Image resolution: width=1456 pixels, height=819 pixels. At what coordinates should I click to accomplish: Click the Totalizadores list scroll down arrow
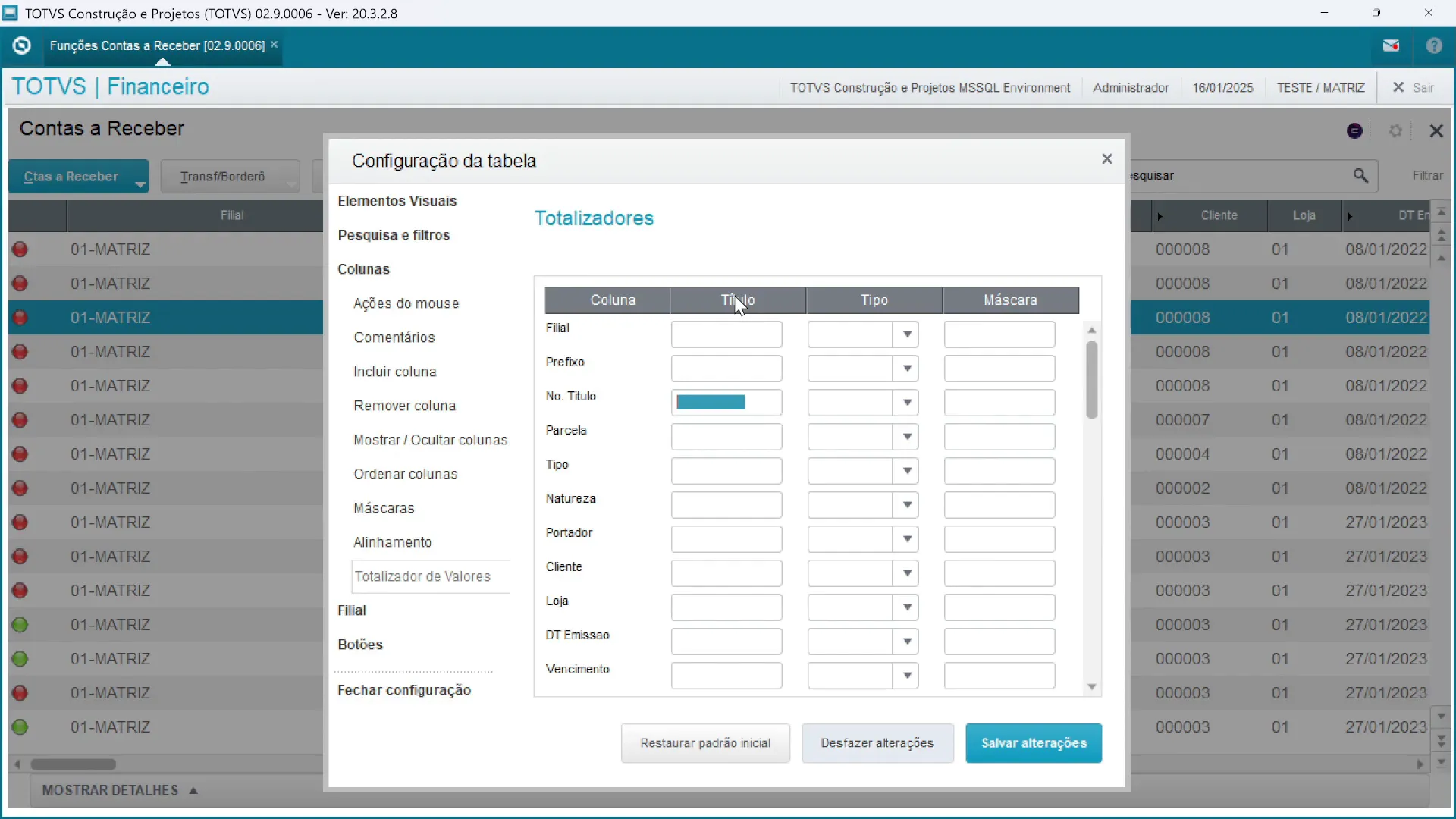coord(1092,687)
